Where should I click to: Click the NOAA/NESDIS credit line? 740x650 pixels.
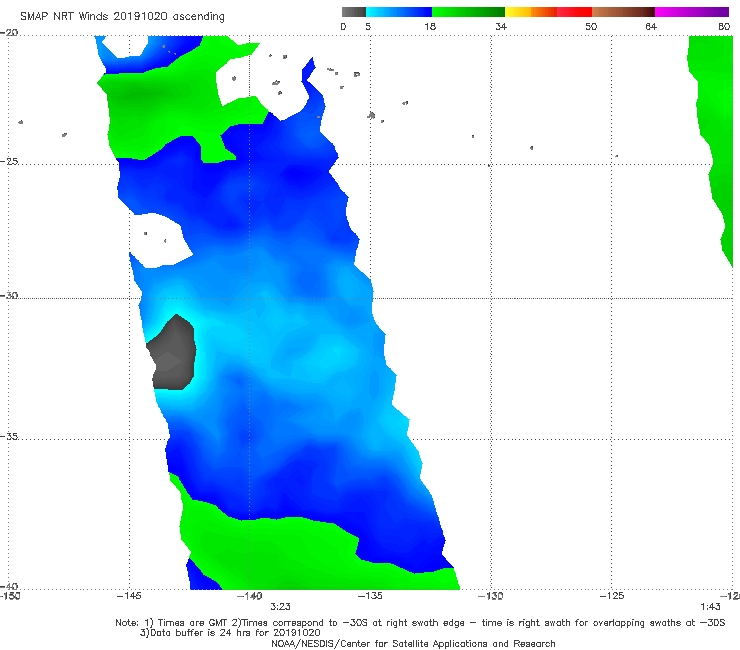[x=413, y=644]
